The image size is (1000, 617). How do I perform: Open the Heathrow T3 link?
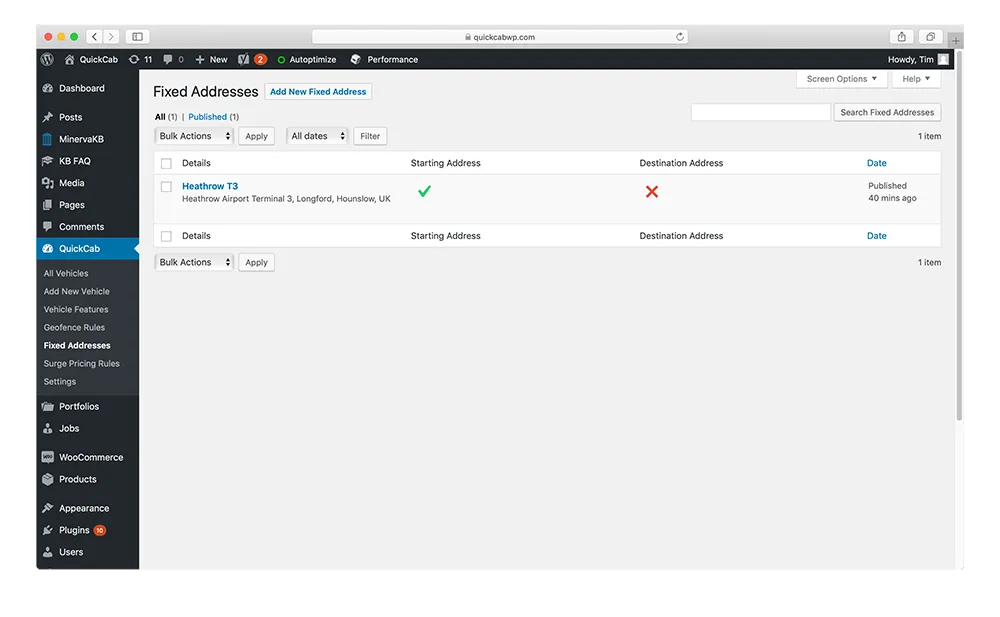coord(210,186)
